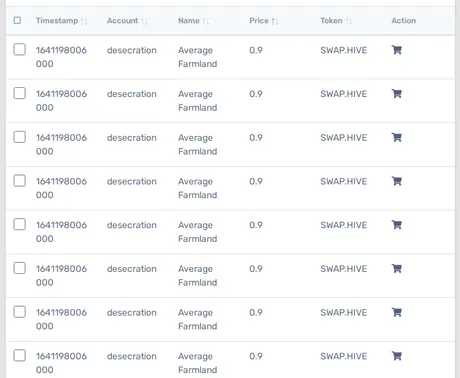The height and width of the screenshot is (378, 460).
Task: Click Average Farmland name in third row
Action: point(198,144)
